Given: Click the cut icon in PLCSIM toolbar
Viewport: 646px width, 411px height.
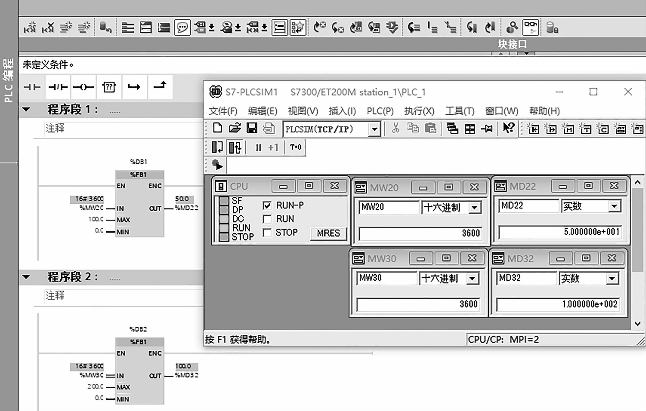Looking at the screenshot, I should (x=396, y=128).
